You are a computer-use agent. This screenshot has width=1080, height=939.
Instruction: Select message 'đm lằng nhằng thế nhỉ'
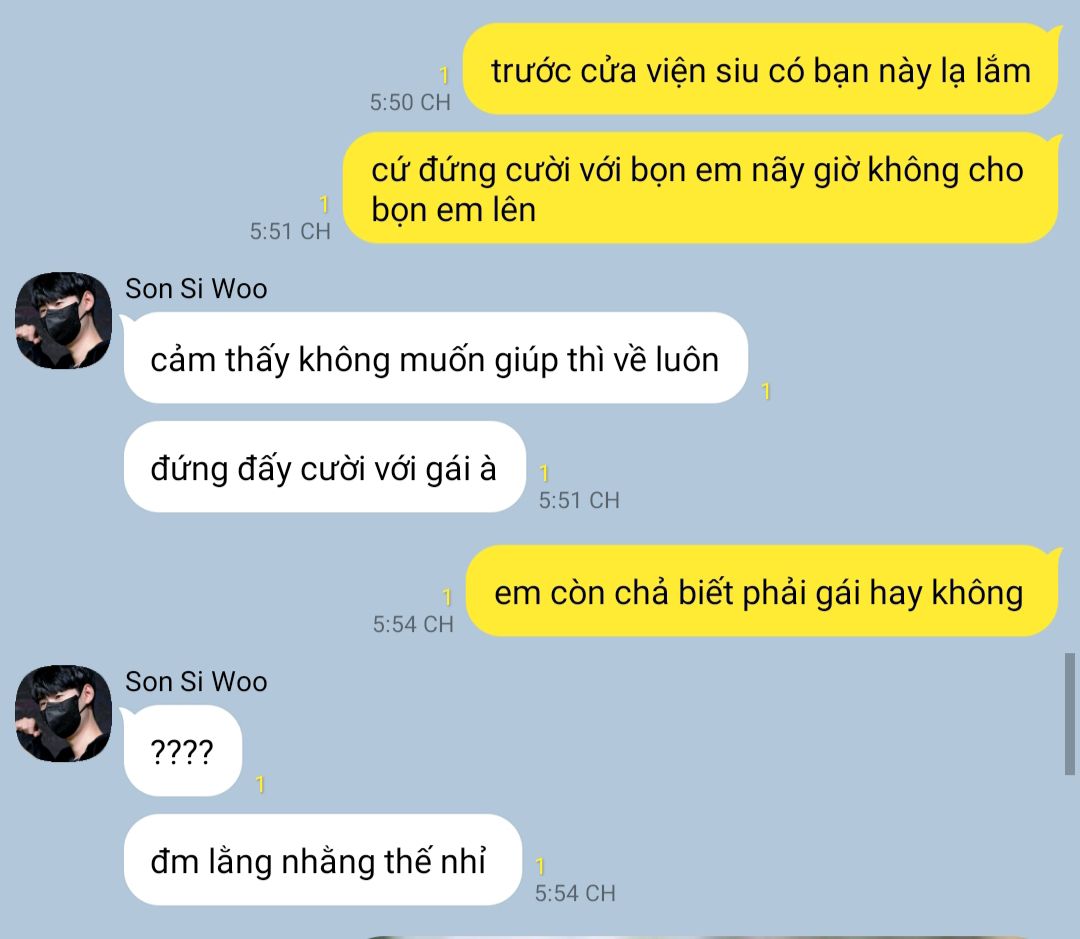322,860
